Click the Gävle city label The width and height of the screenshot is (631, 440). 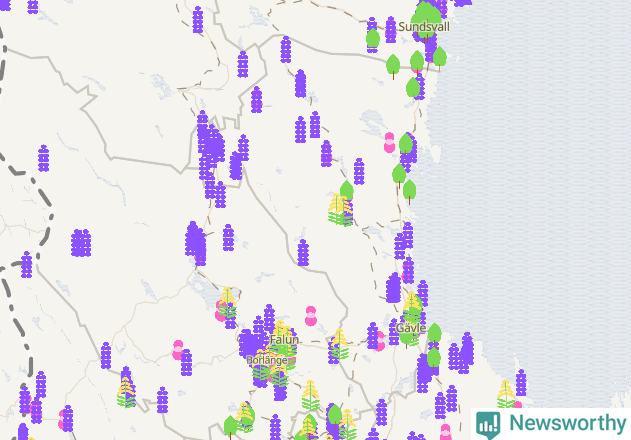tap(411, 328)
